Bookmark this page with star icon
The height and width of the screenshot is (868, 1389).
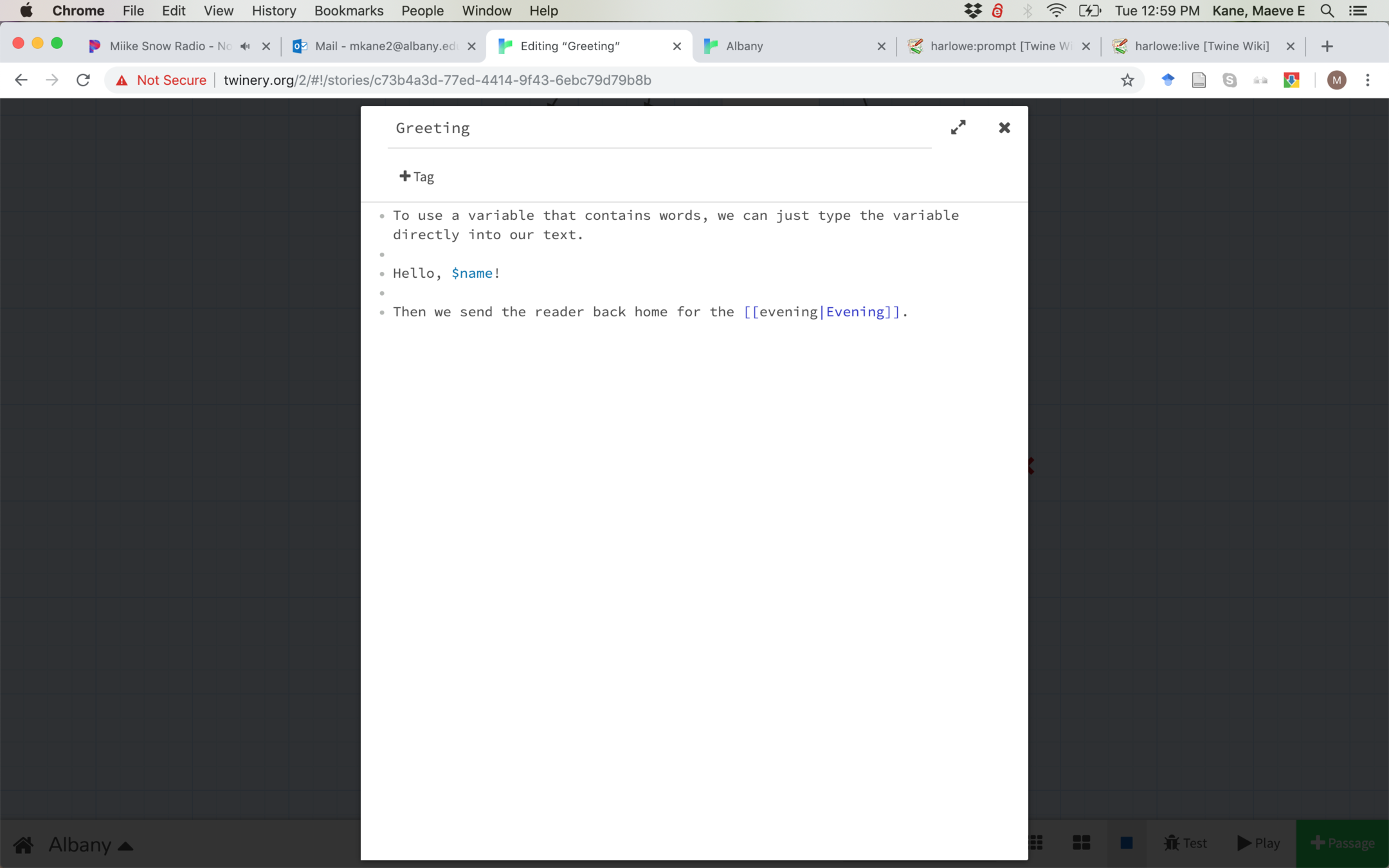click(x=1127, y=80)
